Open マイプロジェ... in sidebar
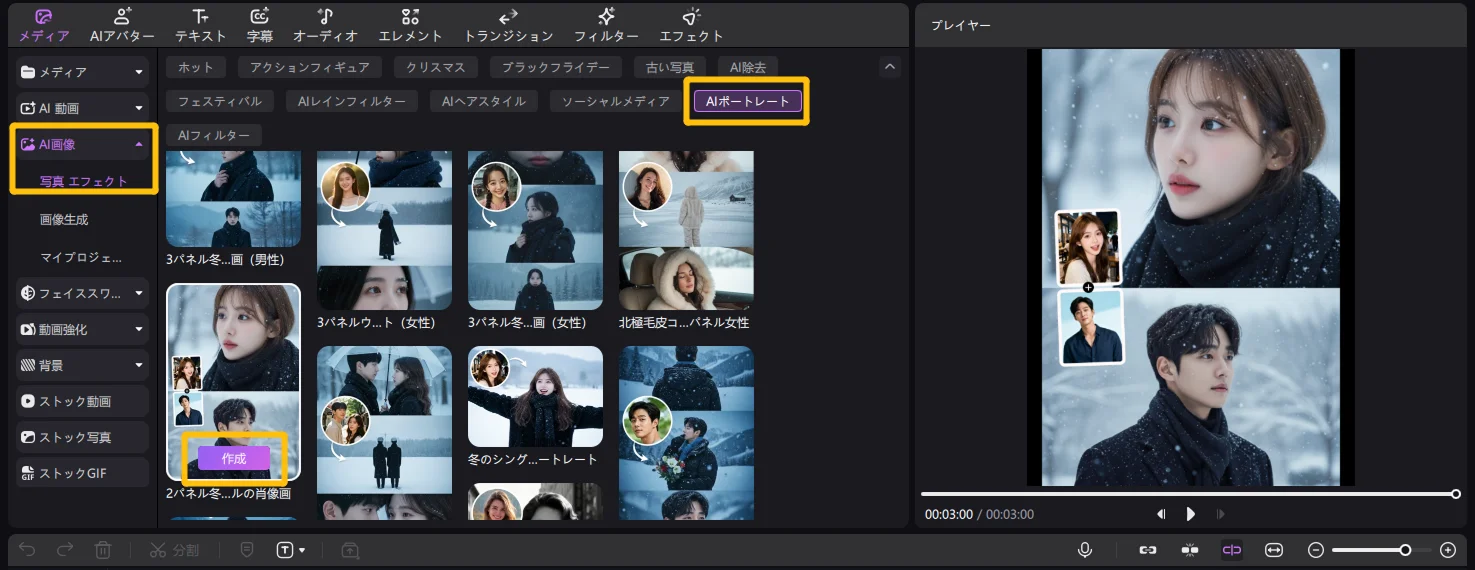Image resolution: width=1475 pixels, height=570 pixels. click(81, 257)
